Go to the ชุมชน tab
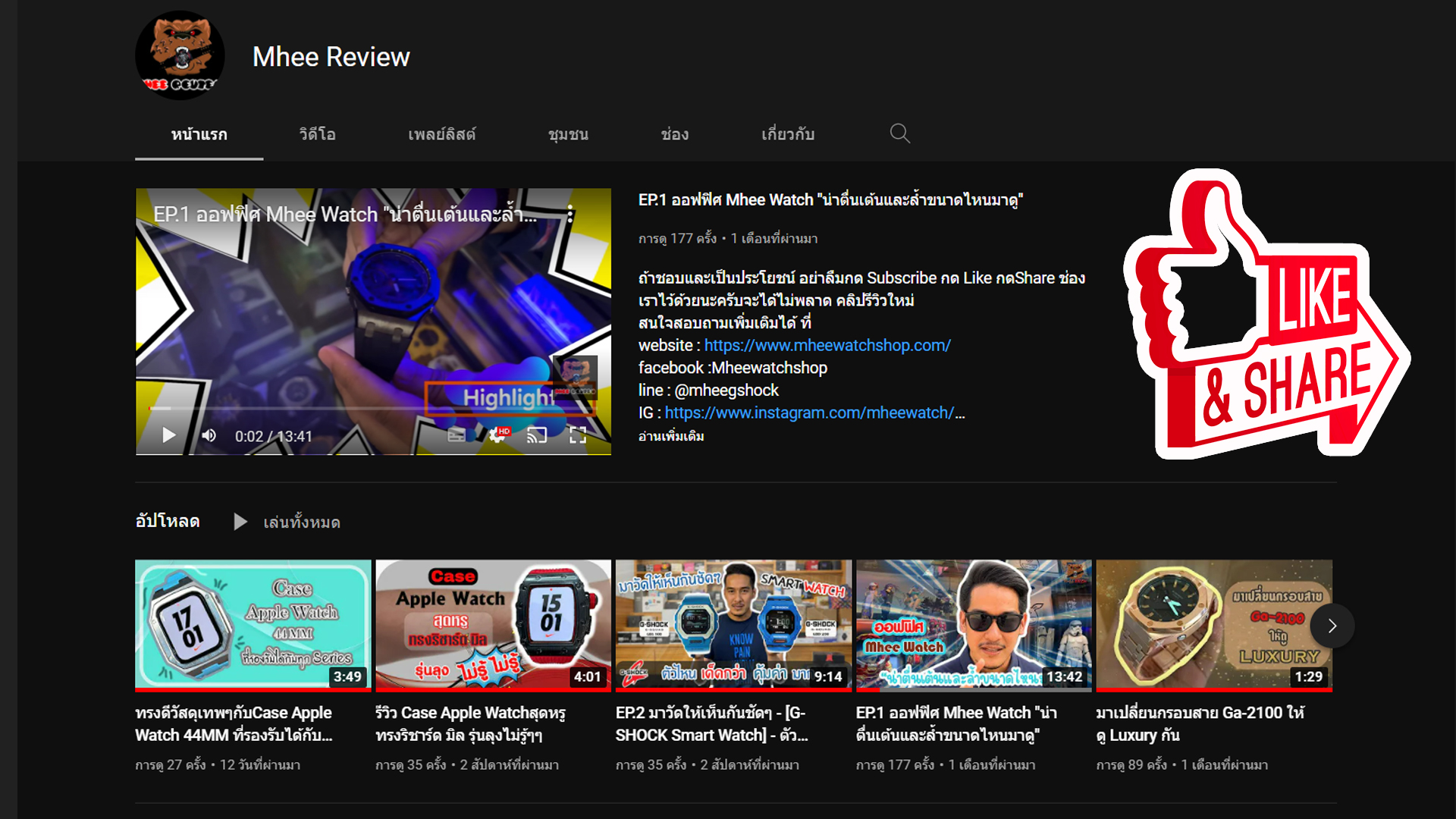The height and width of the screenshot is (819, 1456). (568, 134)
